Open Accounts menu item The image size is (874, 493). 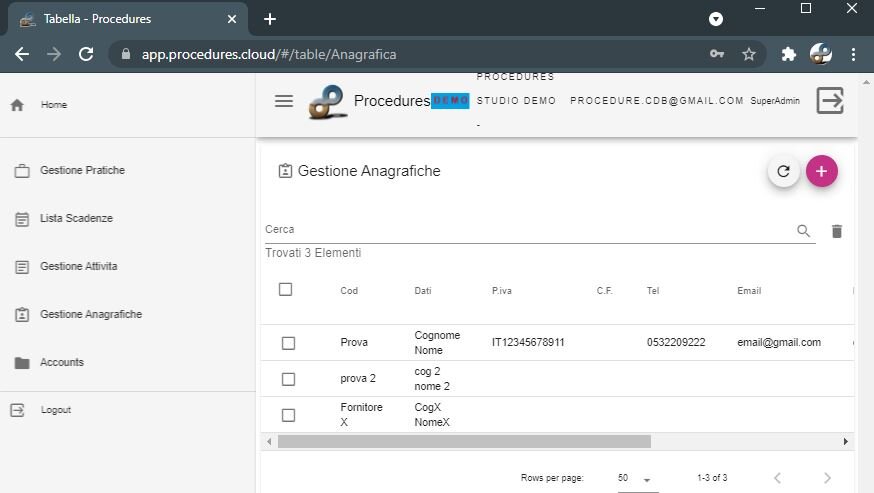point(62,362)
